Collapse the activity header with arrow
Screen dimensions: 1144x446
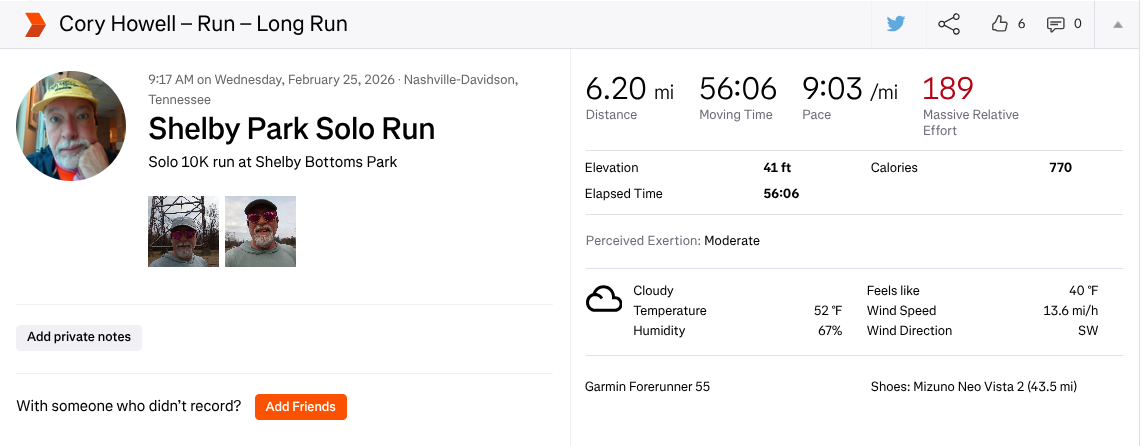pos(1118,24)
